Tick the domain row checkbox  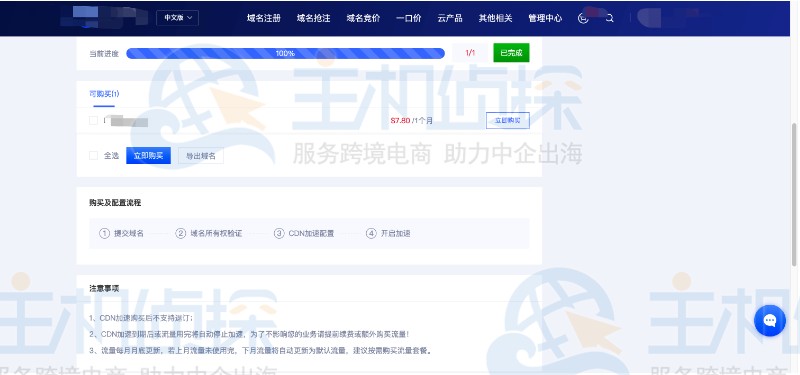pos(93,120)
